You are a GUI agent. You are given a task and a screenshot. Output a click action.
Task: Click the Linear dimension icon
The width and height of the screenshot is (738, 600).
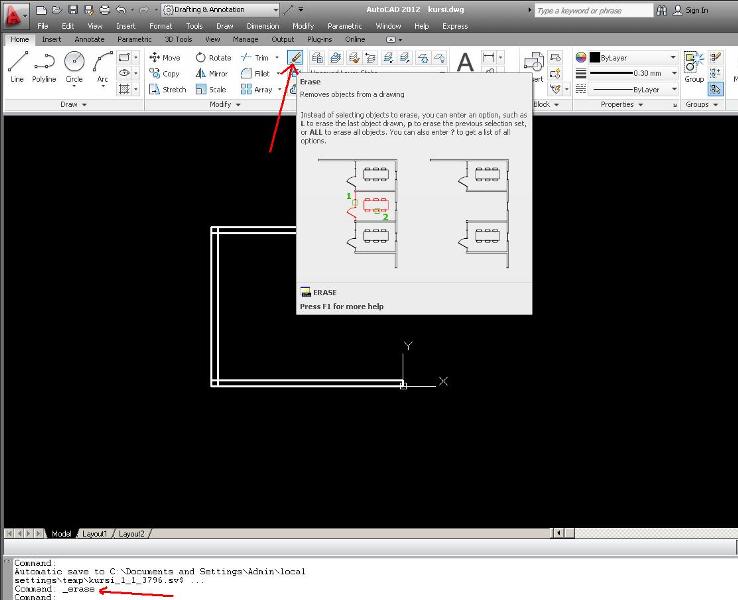point(489,57)
